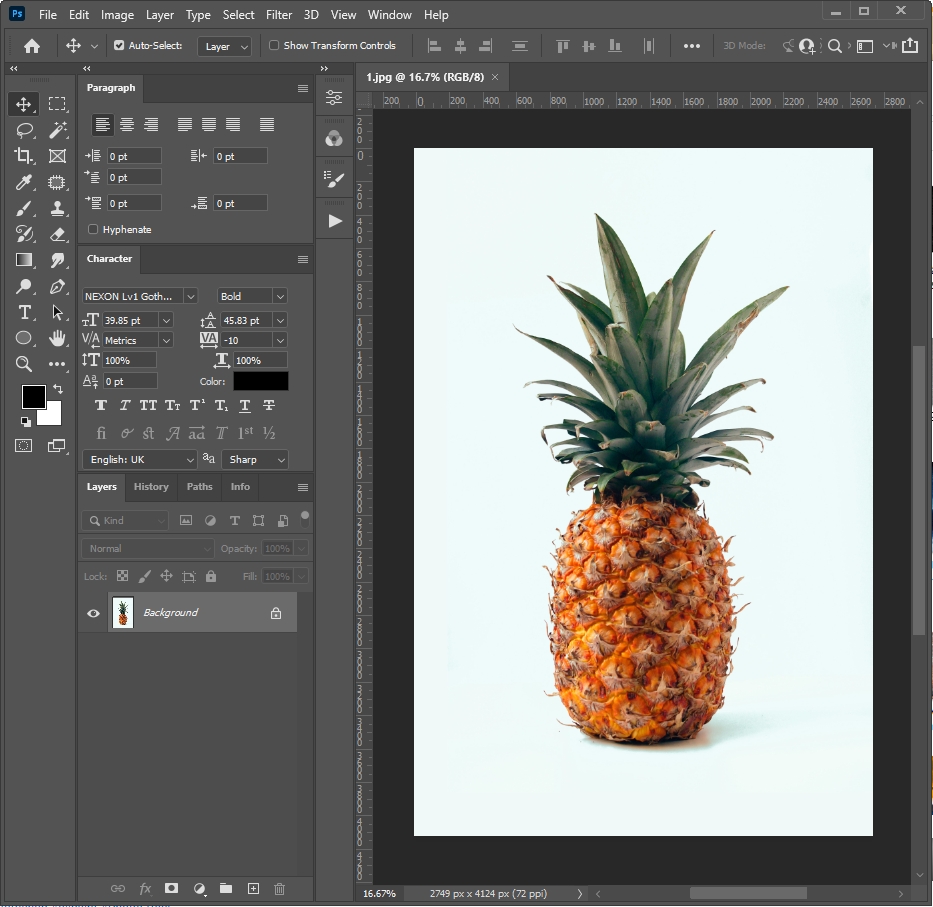The width and height of the screenshot is (933, 907).
Task: Click the text Color swatch in Character panel
Action: point(261,381)
